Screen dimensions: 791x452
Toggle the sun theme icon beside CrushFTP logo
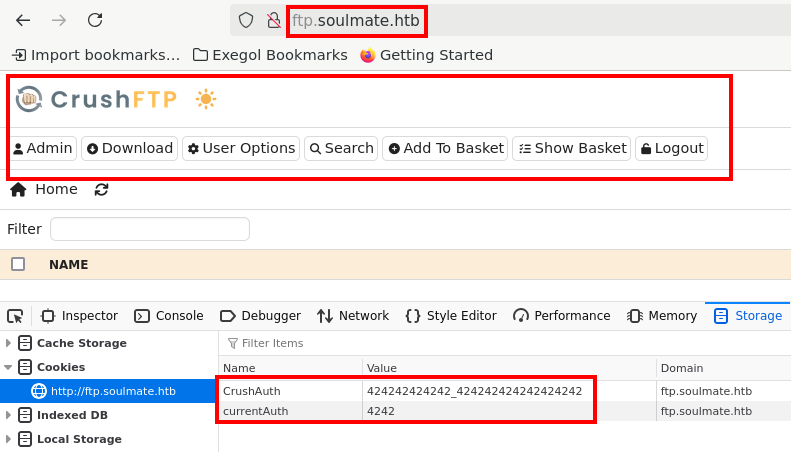coord(206,99)
